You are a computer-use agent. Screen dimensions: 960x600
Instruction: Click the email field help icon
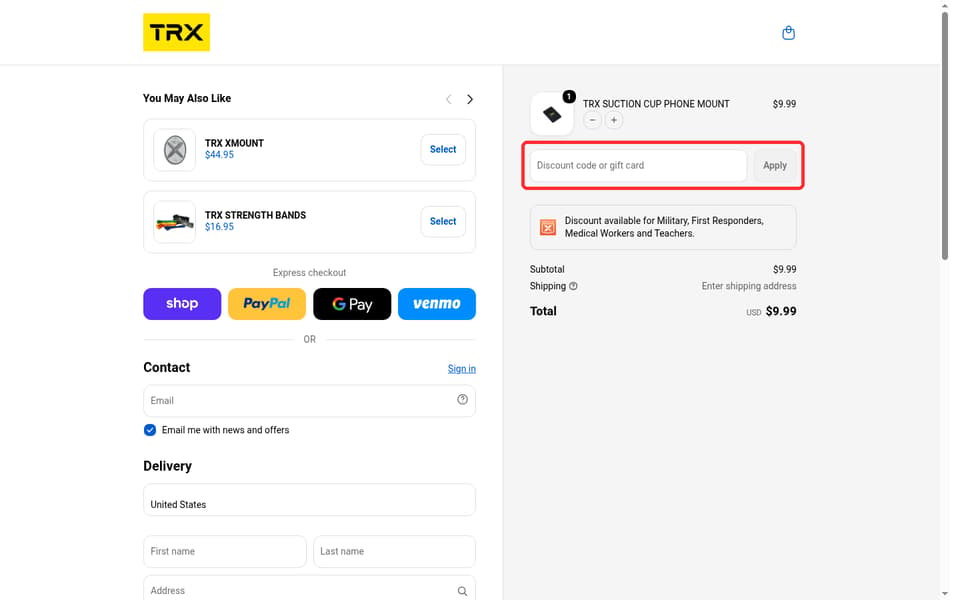pyautogui.click(x=462, y=399)
